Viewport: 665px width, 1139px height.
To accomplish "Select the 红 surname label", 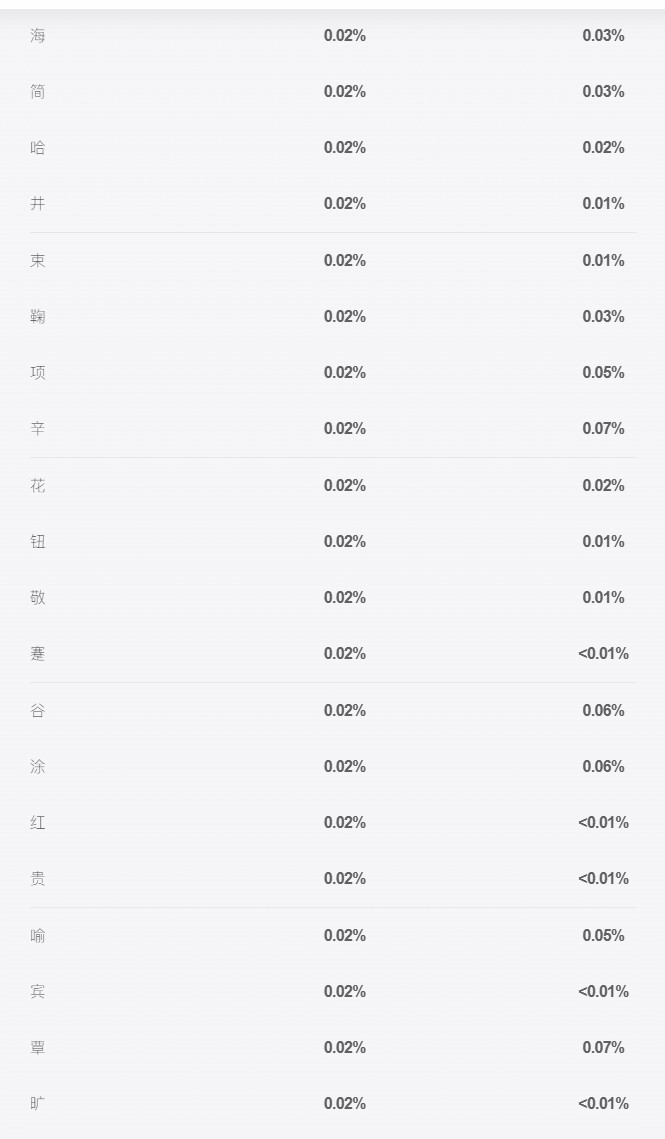I will 38,822.
